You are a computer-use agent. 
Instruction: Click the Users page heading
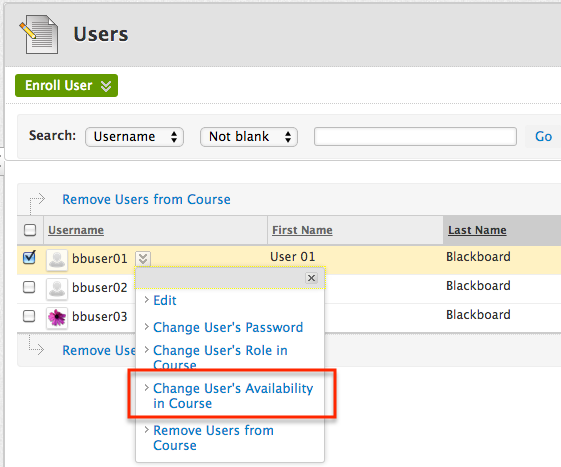(x=101, y=34)
